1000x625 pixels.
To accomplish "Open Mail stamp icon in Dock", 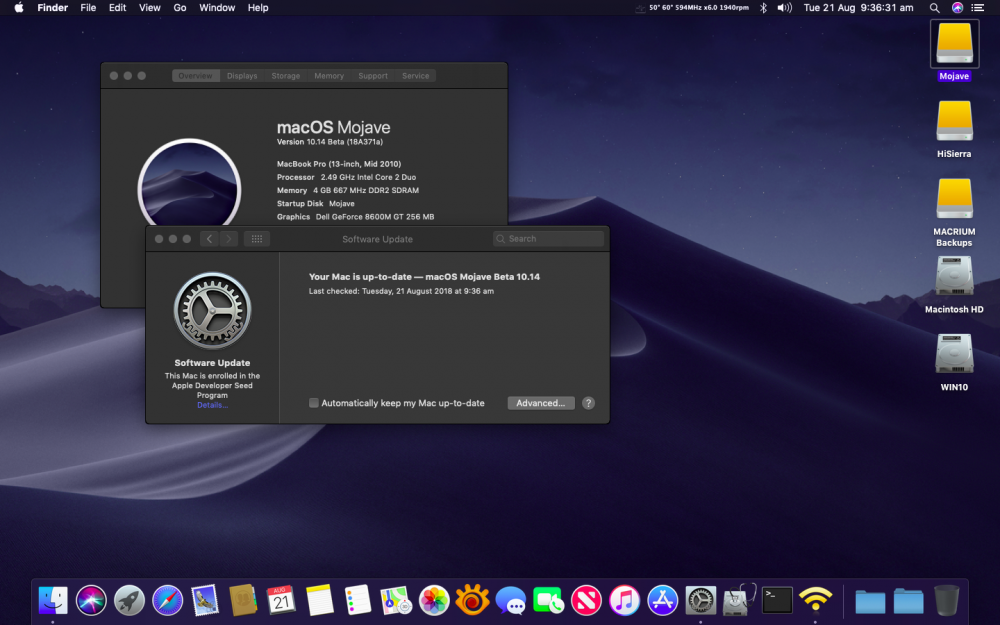I will pos(205,600).
